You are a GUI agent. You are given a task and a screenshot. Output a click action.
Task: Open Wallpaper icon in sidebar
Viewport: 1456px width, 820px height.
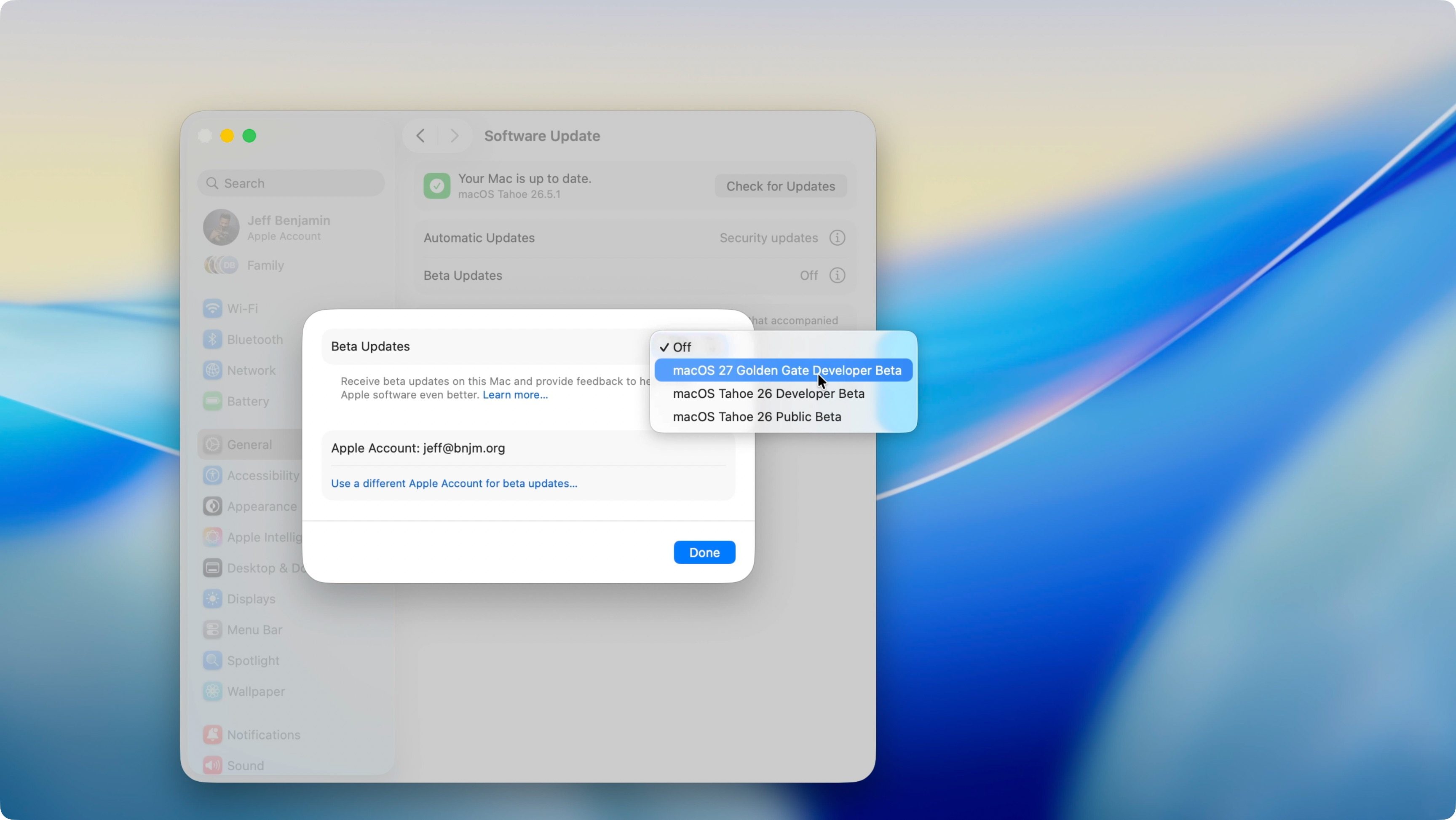(212, 691)
